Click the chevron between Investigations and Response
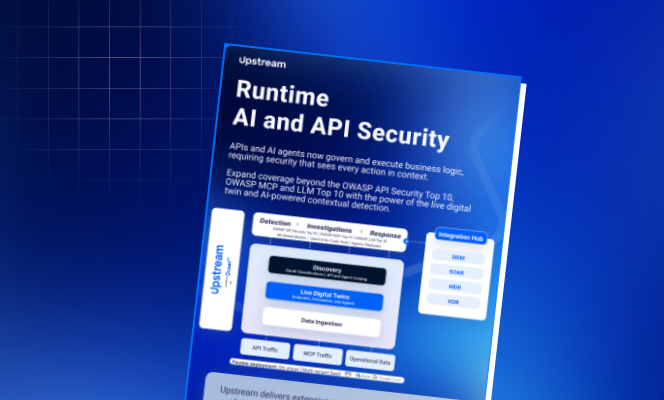The image size is (664, 400). coord(361,232)
